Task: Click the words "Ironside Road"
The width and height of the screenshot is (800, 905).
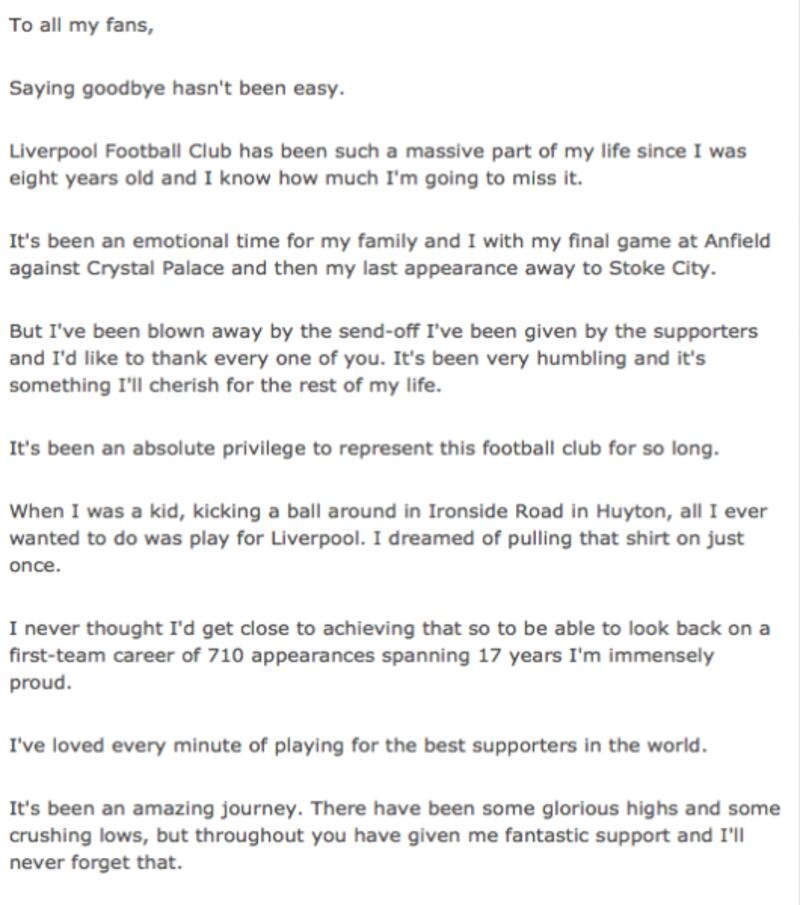Action: tap(495, 511)
